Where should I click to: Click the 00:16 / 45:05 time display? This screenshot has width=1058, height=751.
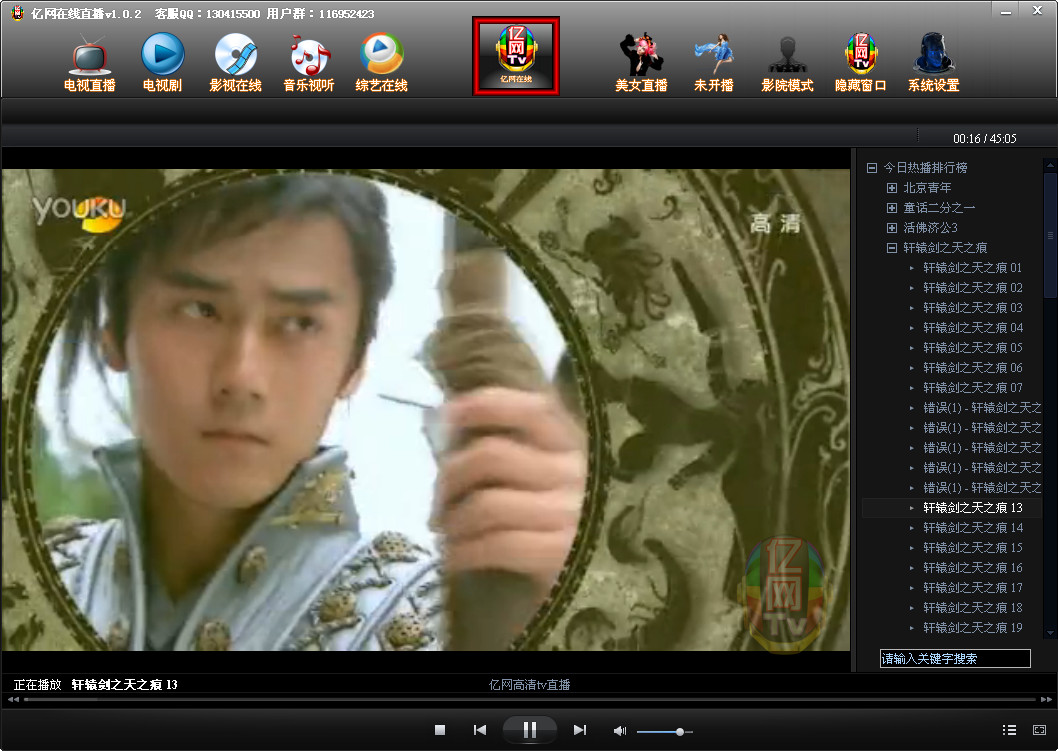(984, 138)
